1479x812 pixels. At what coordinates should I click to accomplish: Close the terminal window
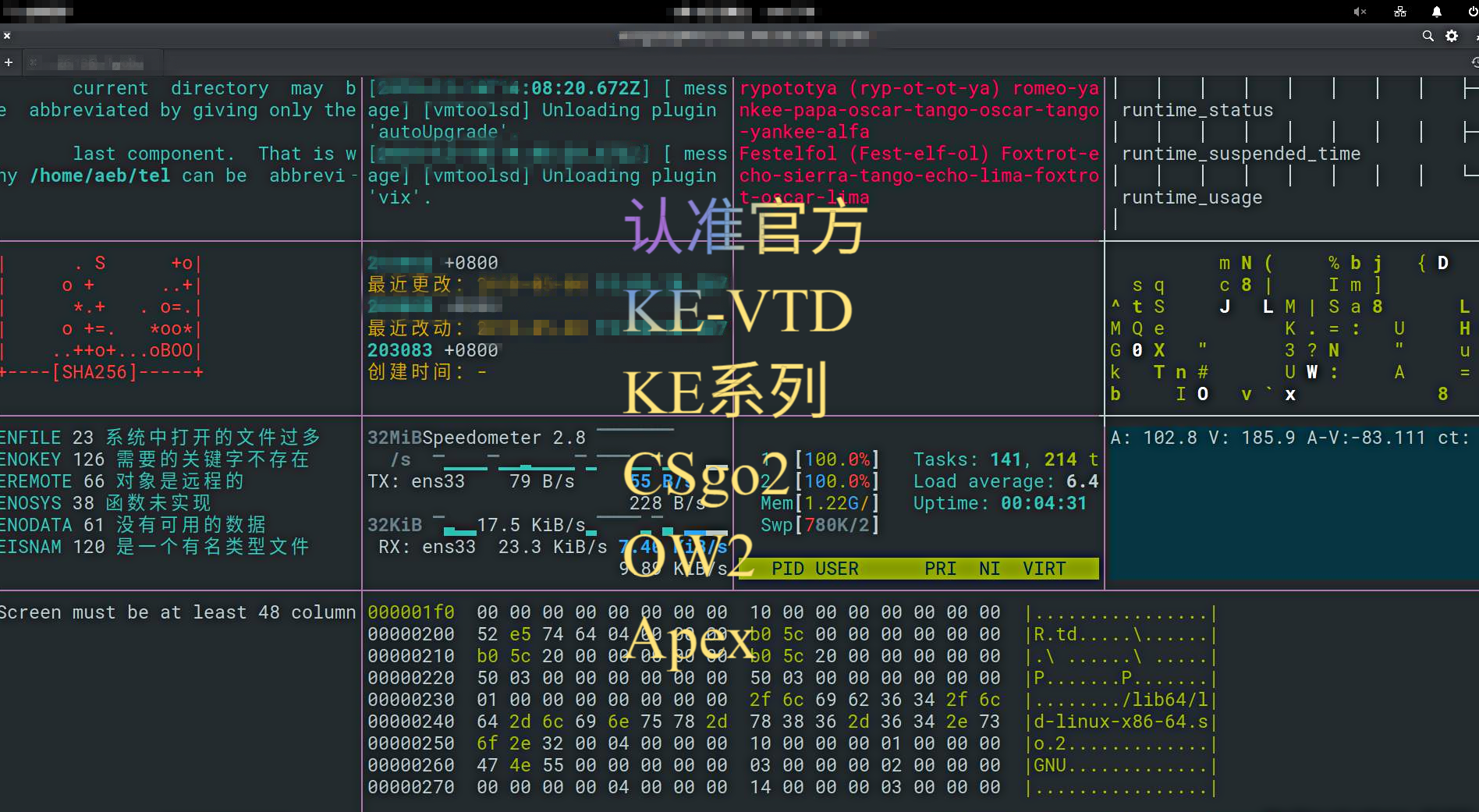pos(7,36)
